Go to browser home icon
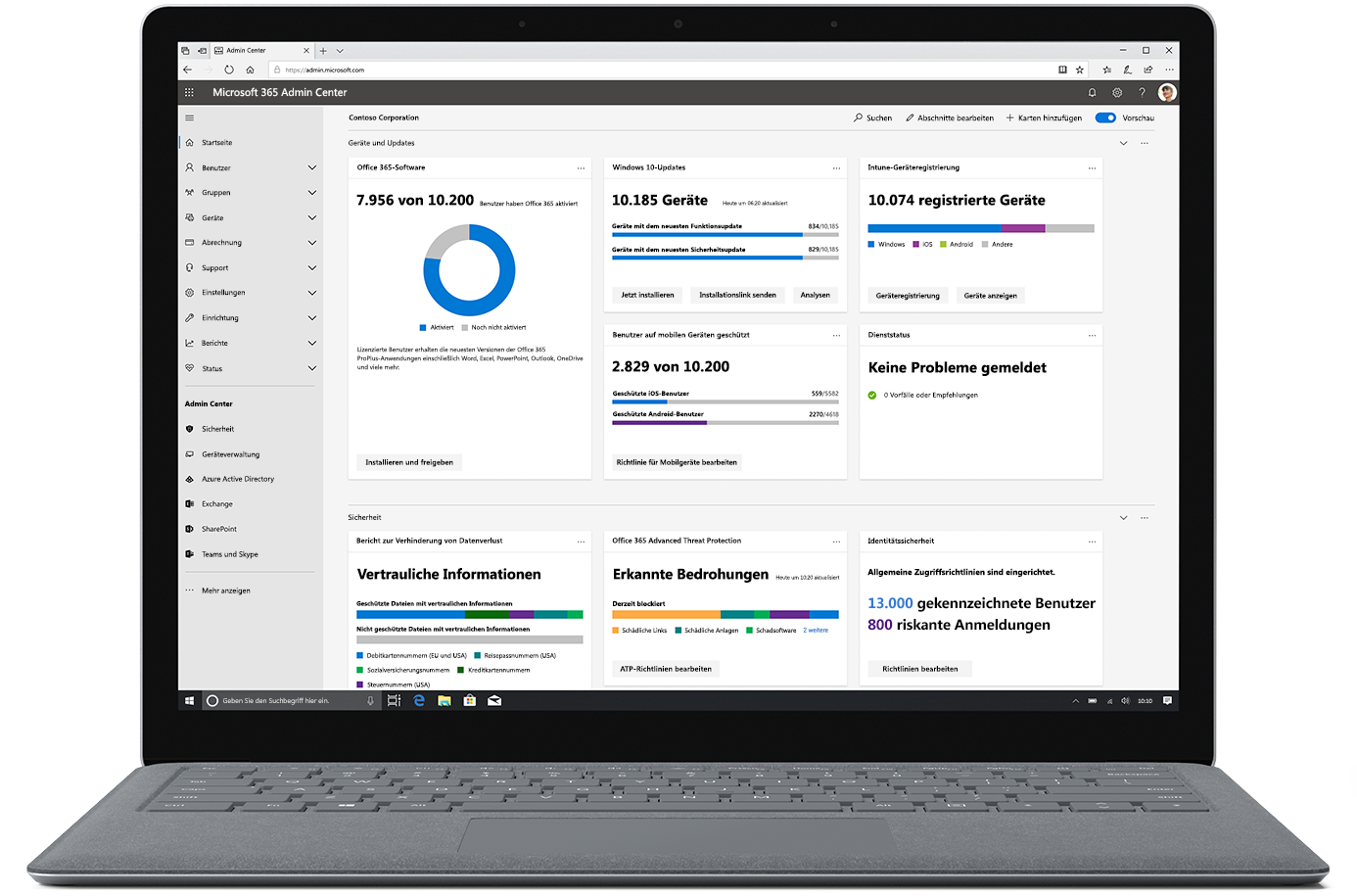1357x896 pixels. pos(250,70)
